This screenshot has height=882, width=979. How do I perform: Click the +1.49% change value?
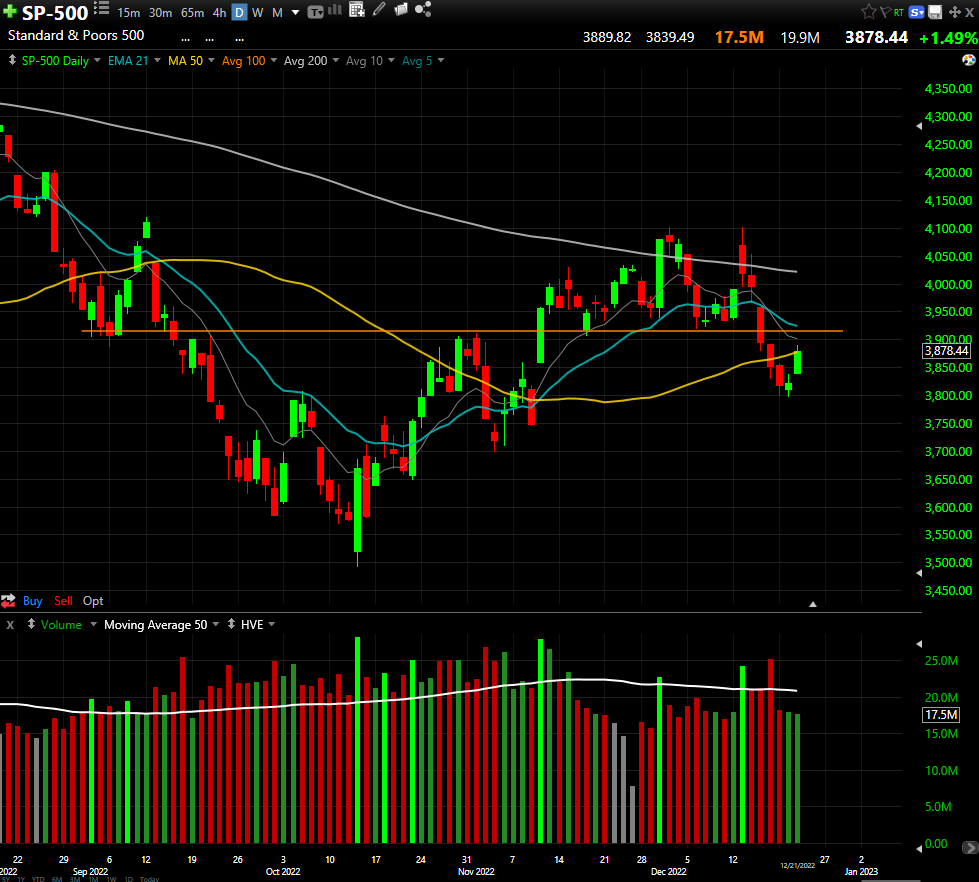pyautogui.click(x=948, y=38)
